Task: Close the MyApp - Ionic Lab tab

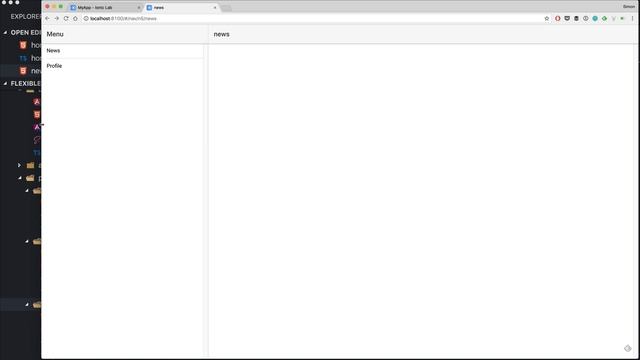Action: click(139, 7)
